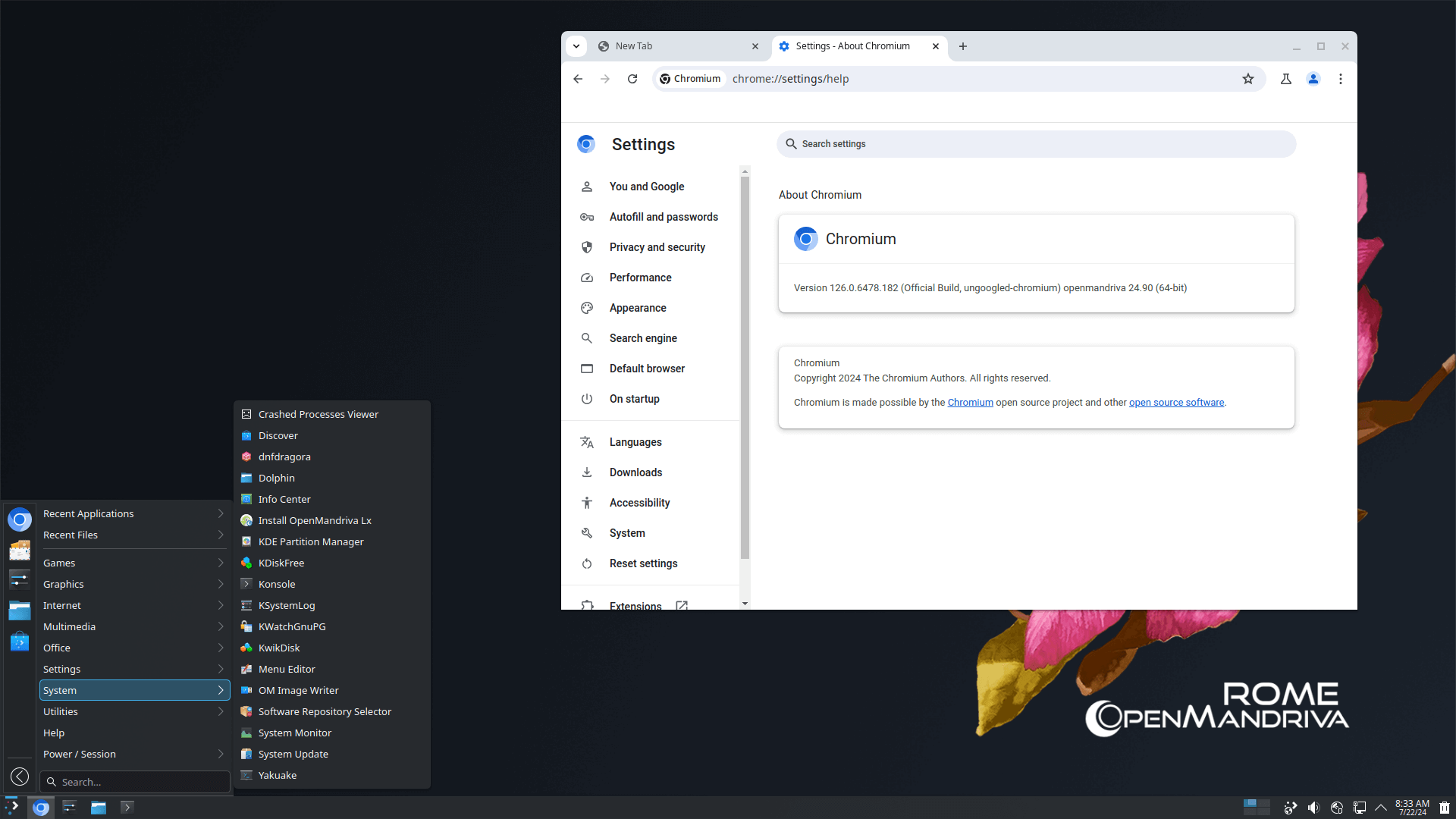This screenshot has width=1456, height=819.
Task: Click the open source software link
Action: 1176,402
